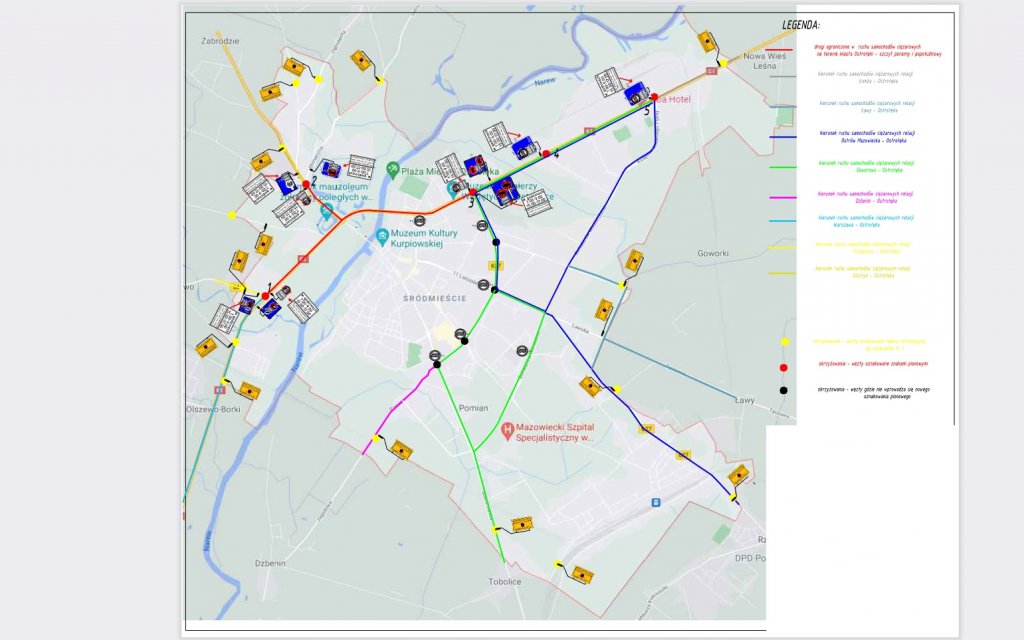Click the Pomian district label
Image resolution: width=1024 pixels, height=640 pixels.
(473, 409)
